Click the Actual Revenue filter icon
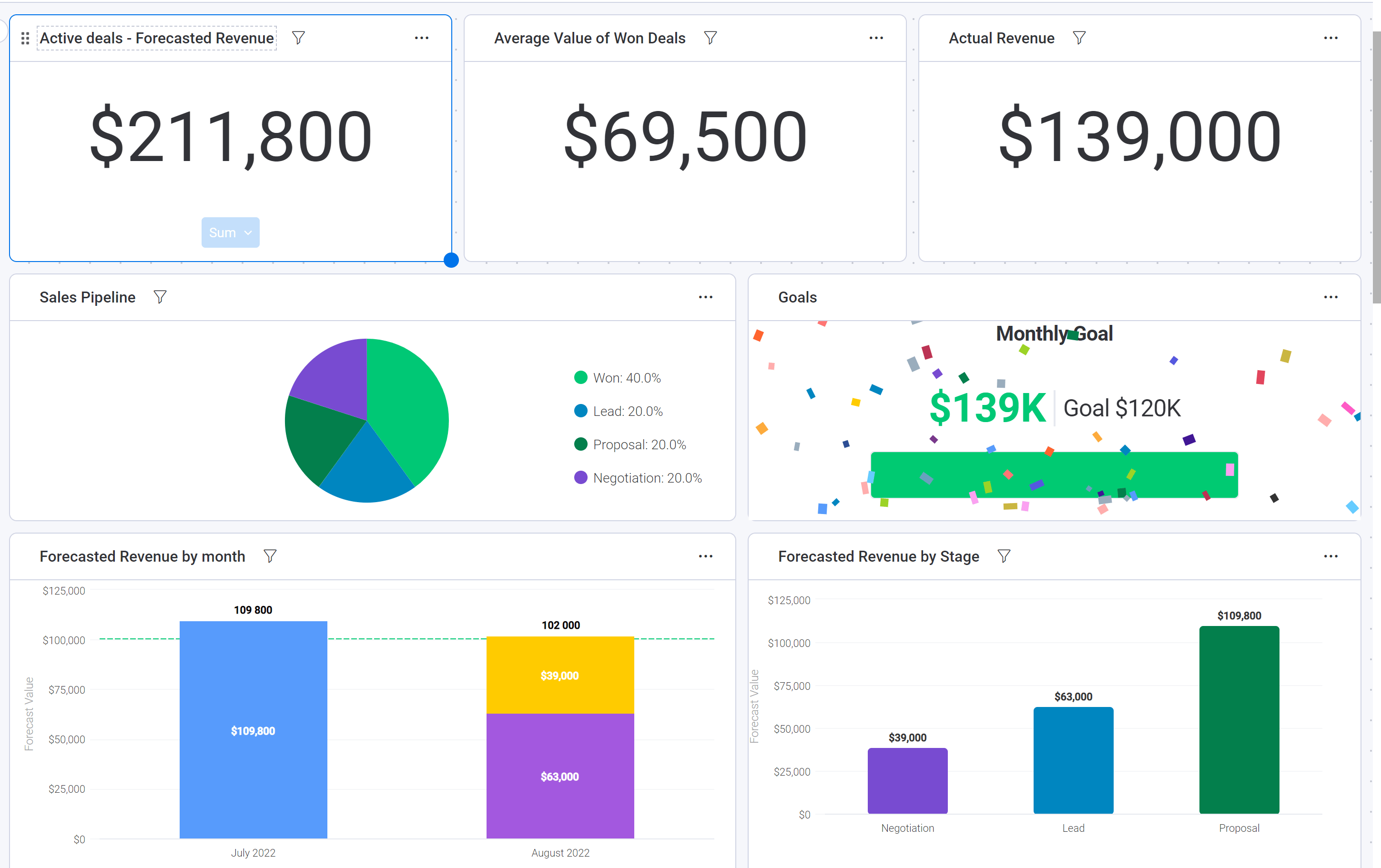This screenshot has height=868, width=1381. pyautogui.click(x=1079, y=38)
